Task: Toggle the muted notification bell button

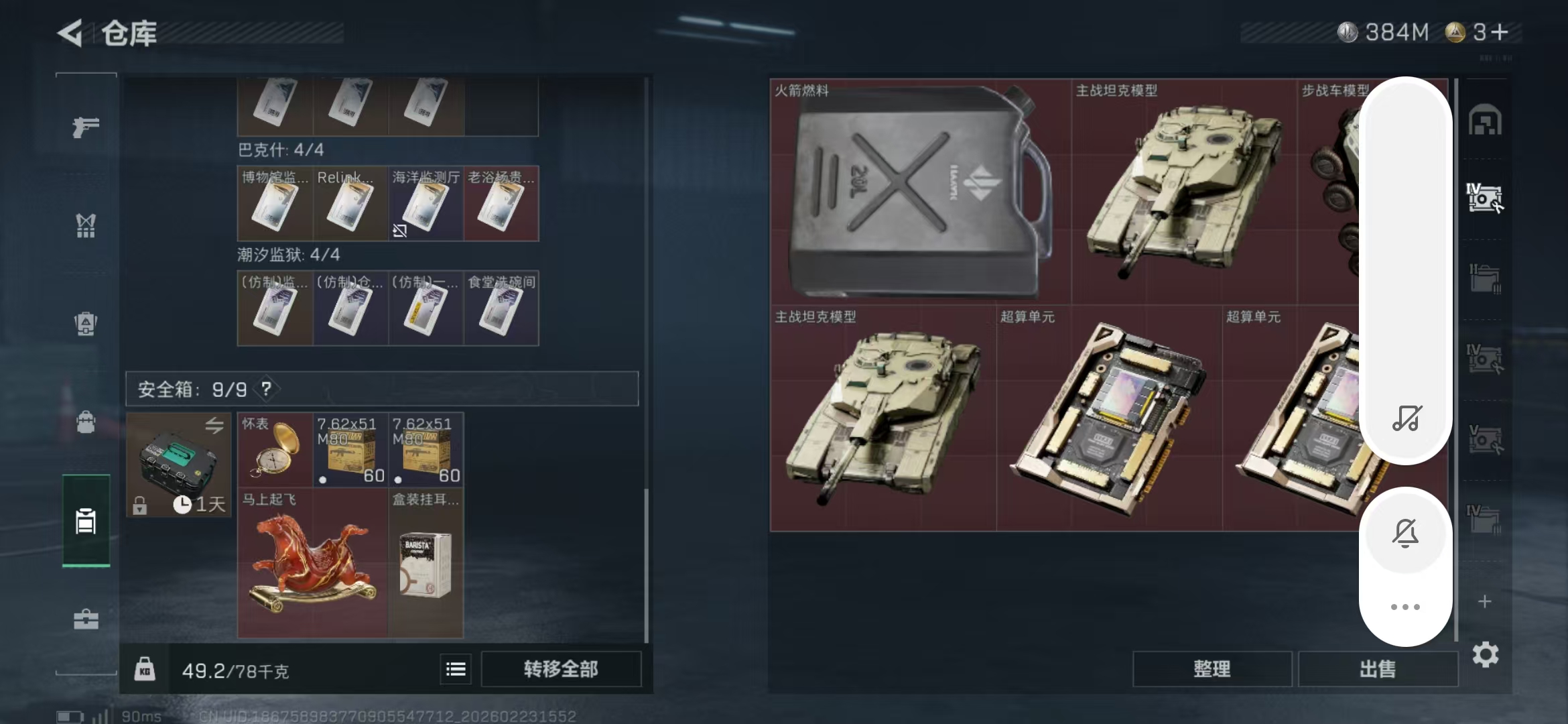Action: tap(1405, 534)
